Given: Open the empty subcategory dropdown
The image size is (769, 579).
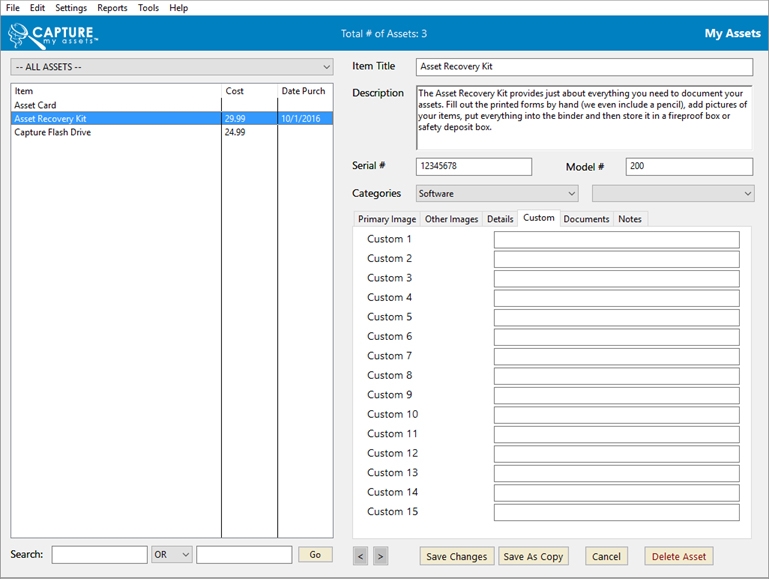Looking at the screenshot, I should coord(672,193).
